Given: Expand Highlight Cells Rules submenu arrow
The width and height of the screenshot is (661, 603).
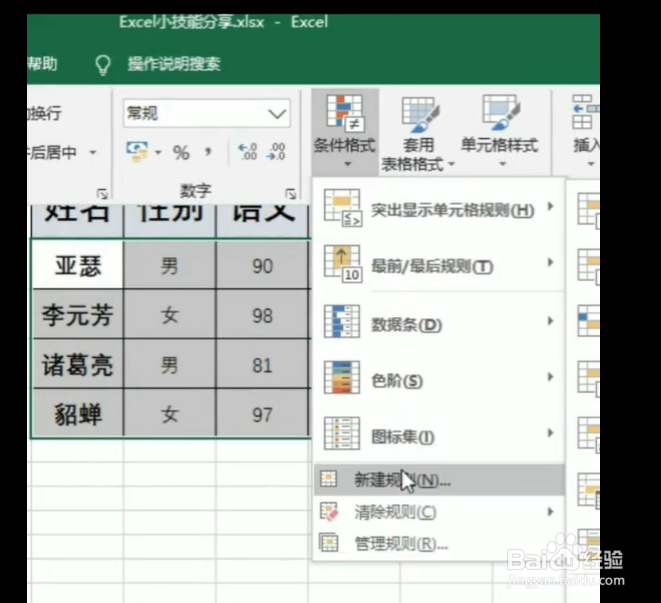Looking at the screenshot, I should [550, 206].
